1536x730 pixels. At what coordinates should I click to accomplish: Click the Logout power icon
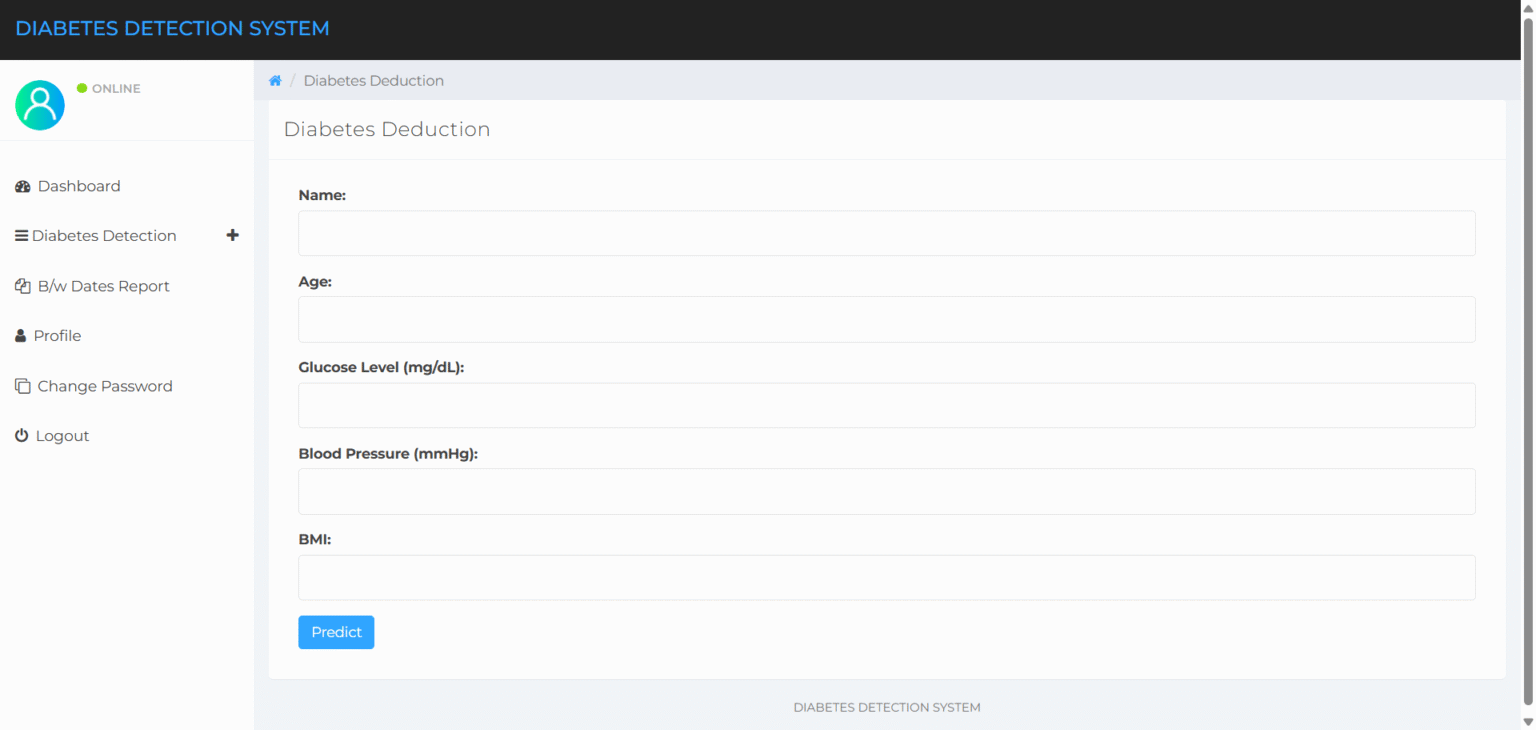click(22, 436)
